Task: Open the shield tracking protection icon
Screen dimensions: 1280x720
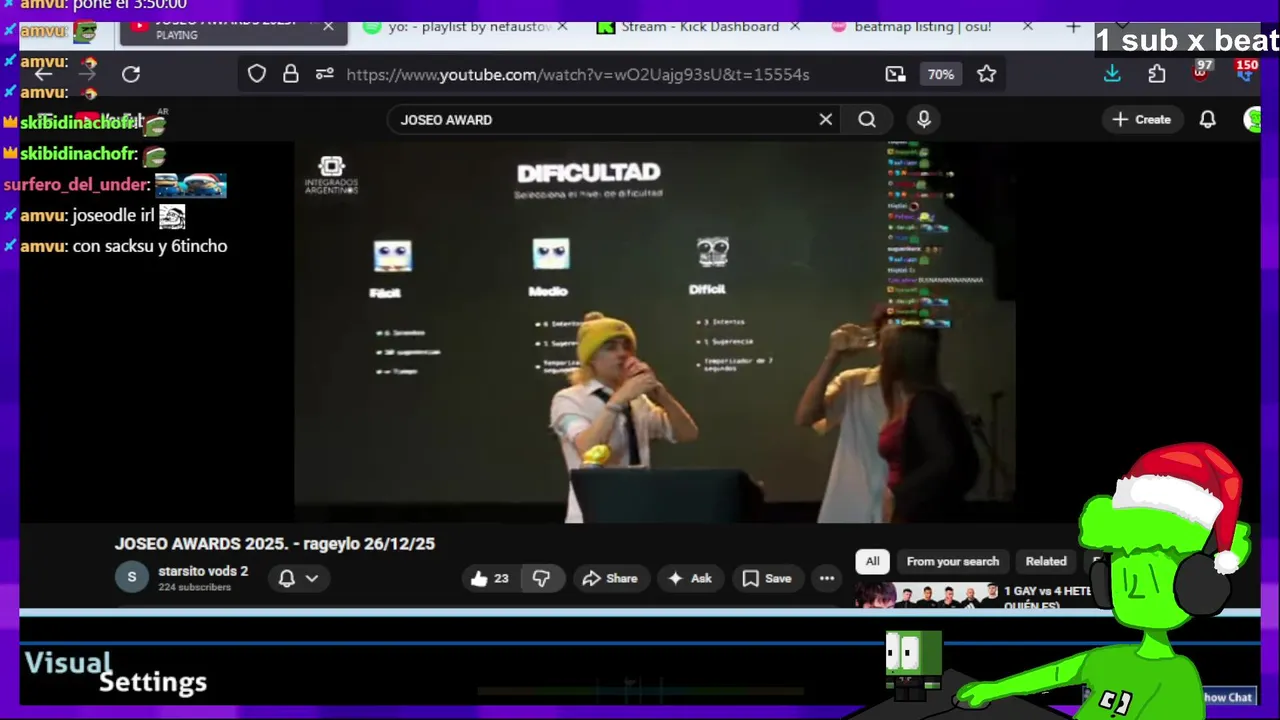Action: pos(257,74)
